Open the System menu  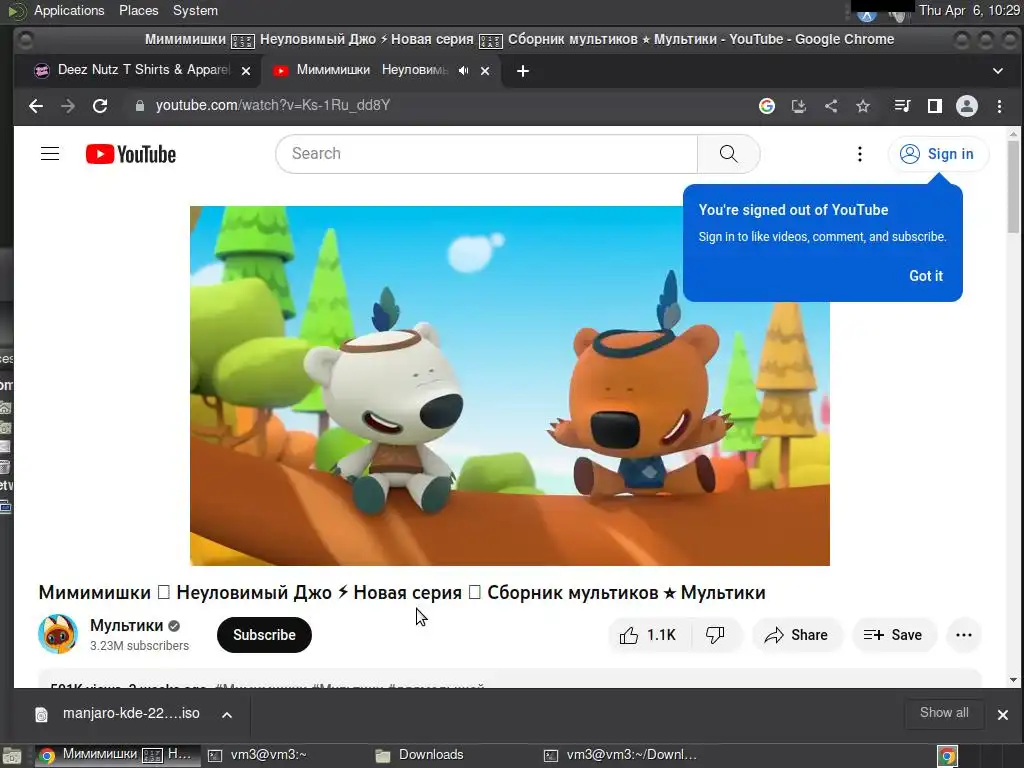pyautogui.click(x=195, y=10)
